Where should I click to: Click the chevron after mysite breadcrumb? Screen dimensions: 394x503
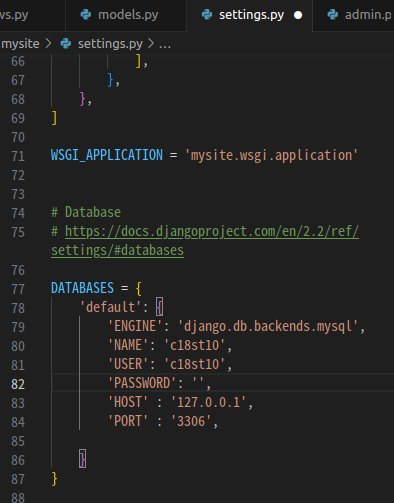(x=48, y=43)
